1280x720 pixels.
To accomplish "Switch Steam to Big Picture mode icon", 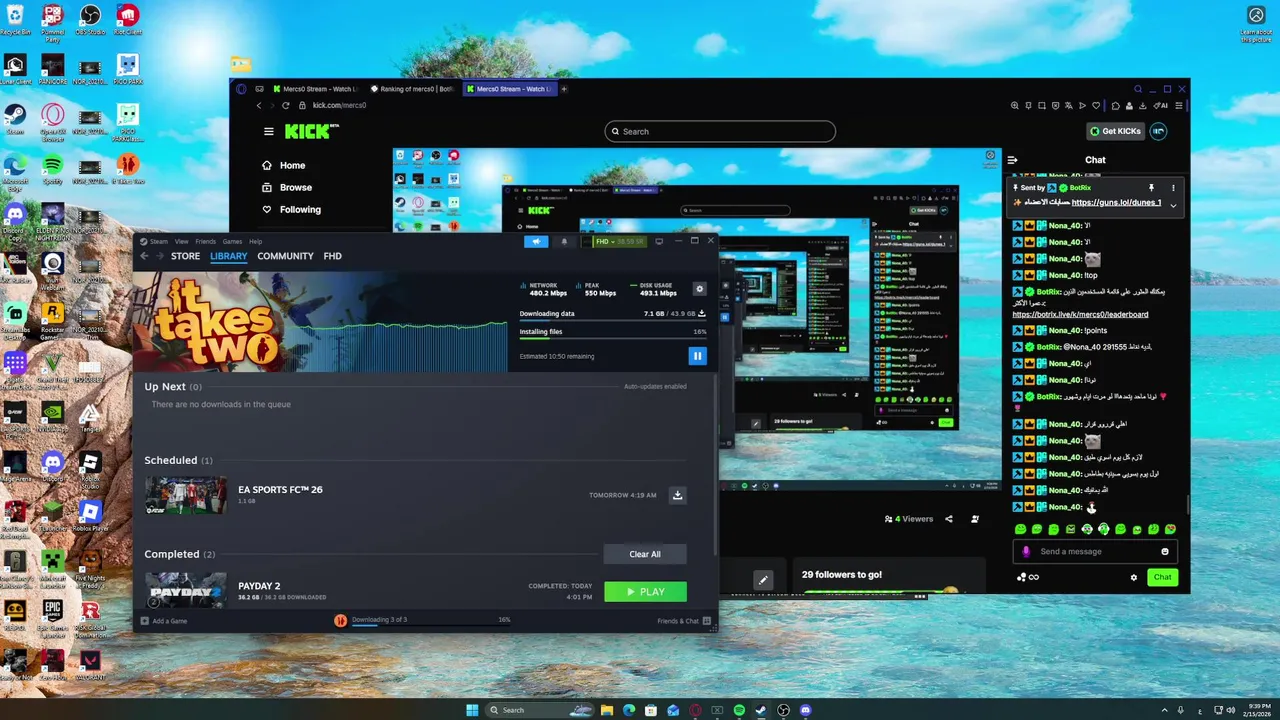I will 659,241.
